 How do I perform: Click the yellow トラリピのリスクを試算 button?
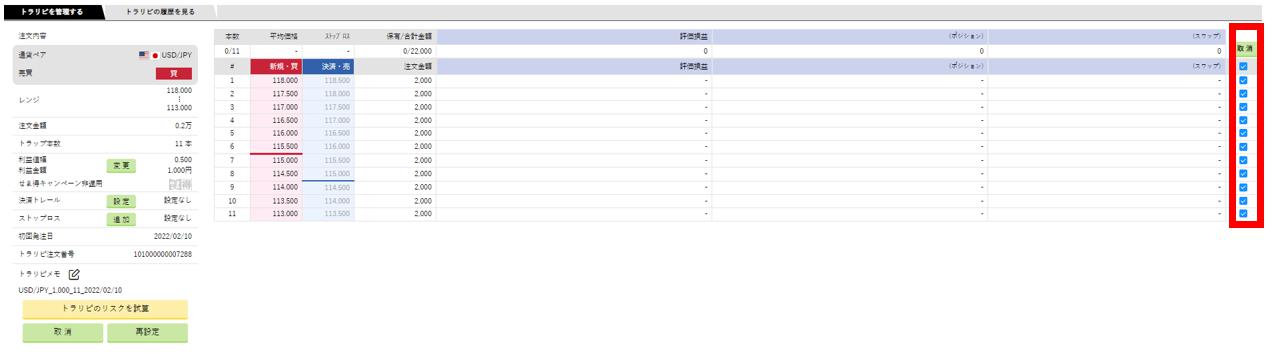(x=105, y=309)
